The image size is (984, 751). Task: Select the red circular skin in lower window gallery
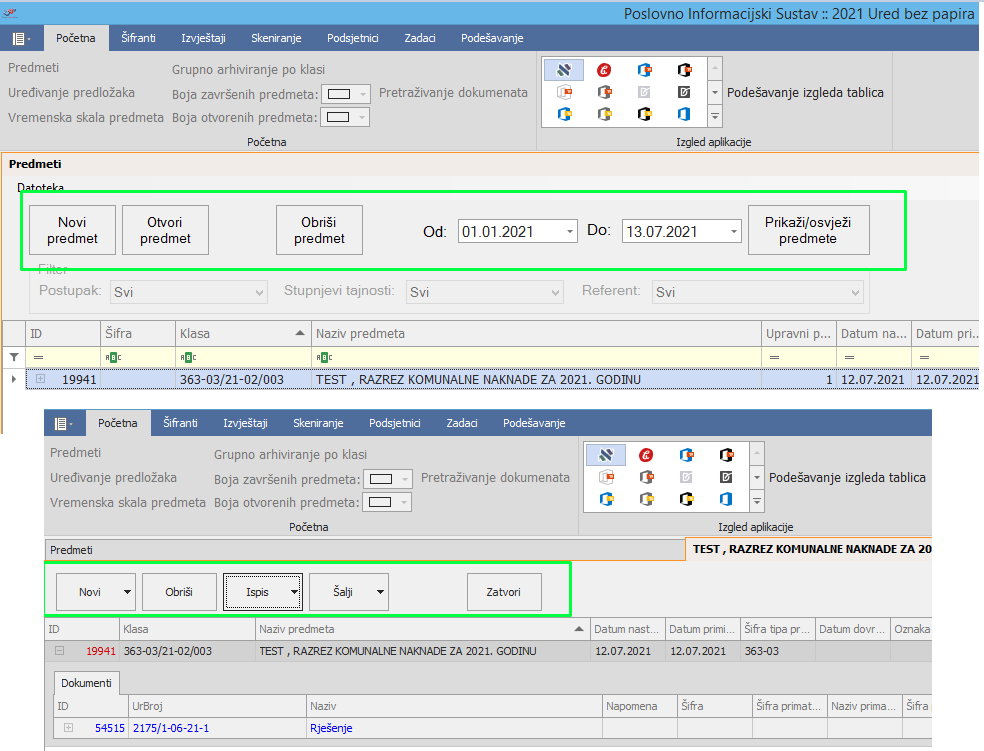[x=646, y=455]
